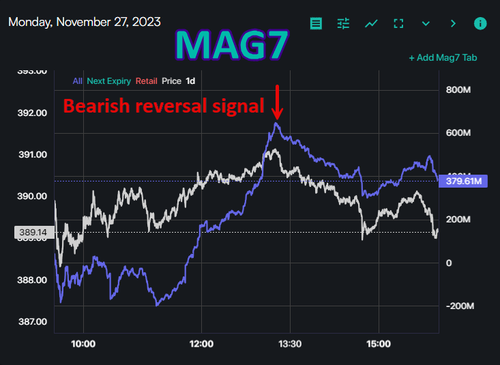Click the 392.00 price axis label
The image size is (500, 365).
coord(32,113)
